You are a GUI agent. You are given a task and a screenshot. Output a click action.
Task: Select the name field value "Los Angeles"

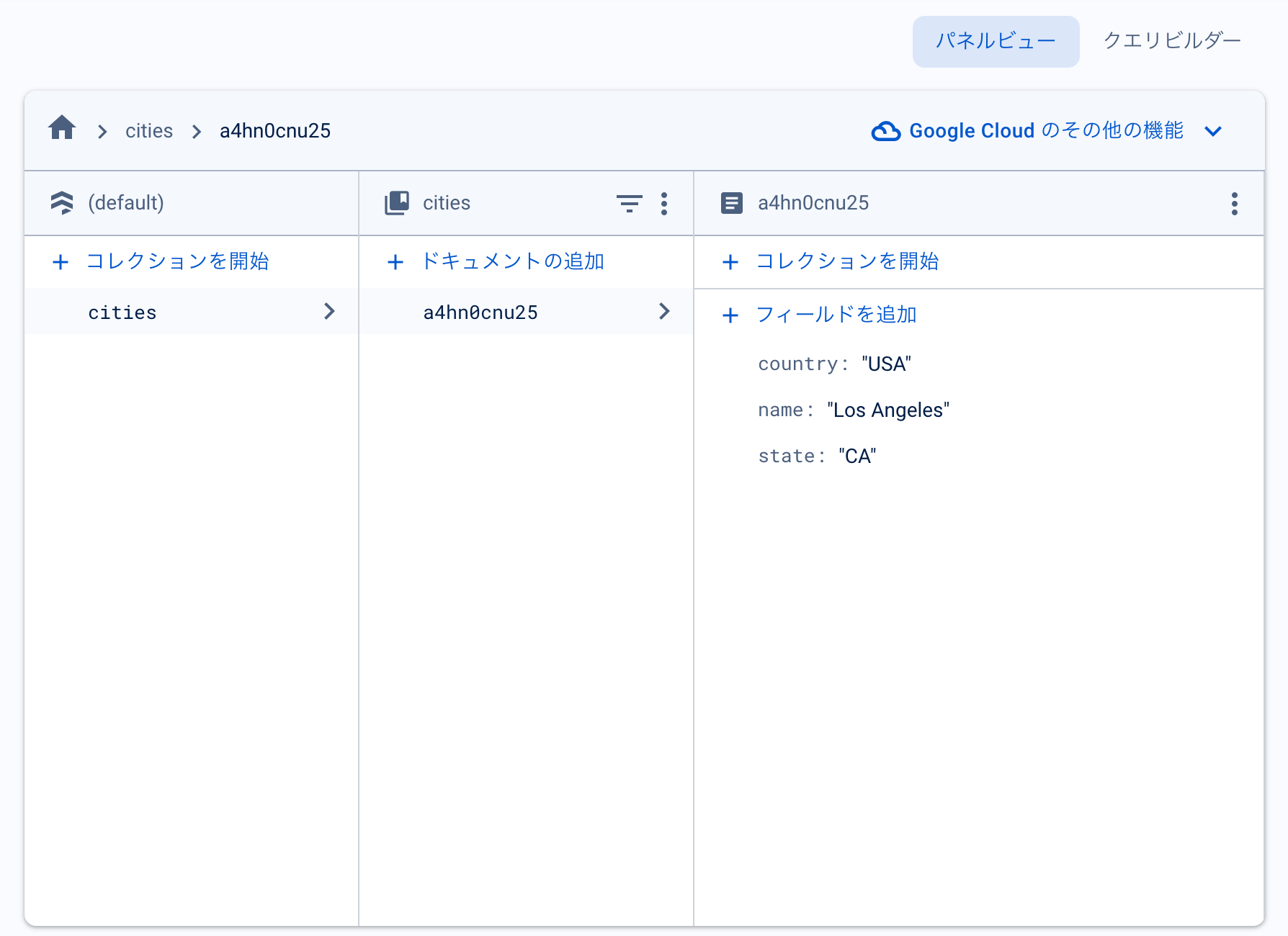(887, 409)
